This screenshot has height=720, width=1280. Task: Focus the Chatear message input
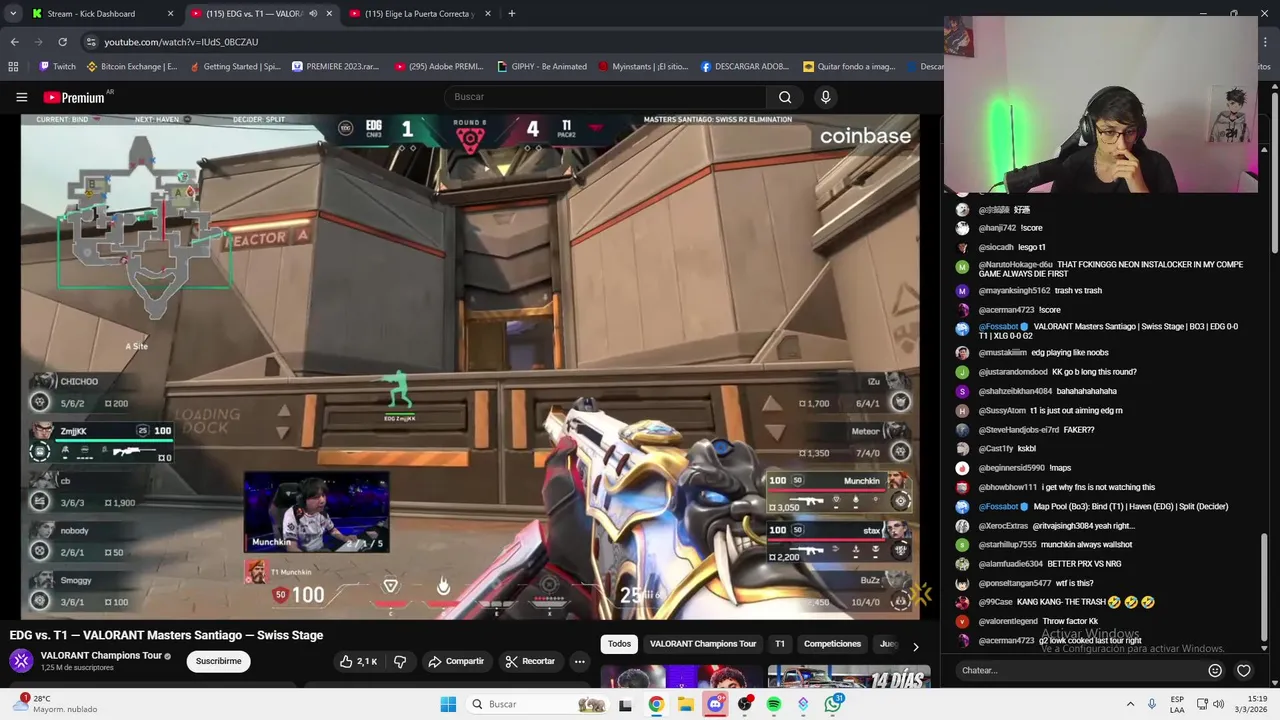click(x=1081, y=670)
